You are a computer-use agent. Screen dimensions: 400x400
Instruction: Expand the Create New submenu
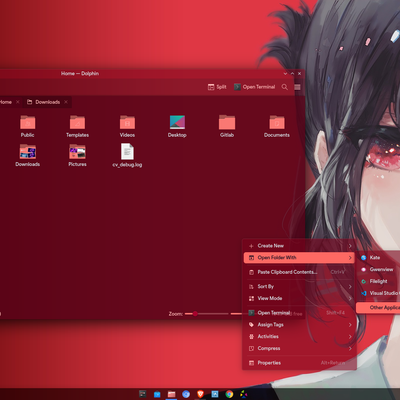click(x=299, y=246)
